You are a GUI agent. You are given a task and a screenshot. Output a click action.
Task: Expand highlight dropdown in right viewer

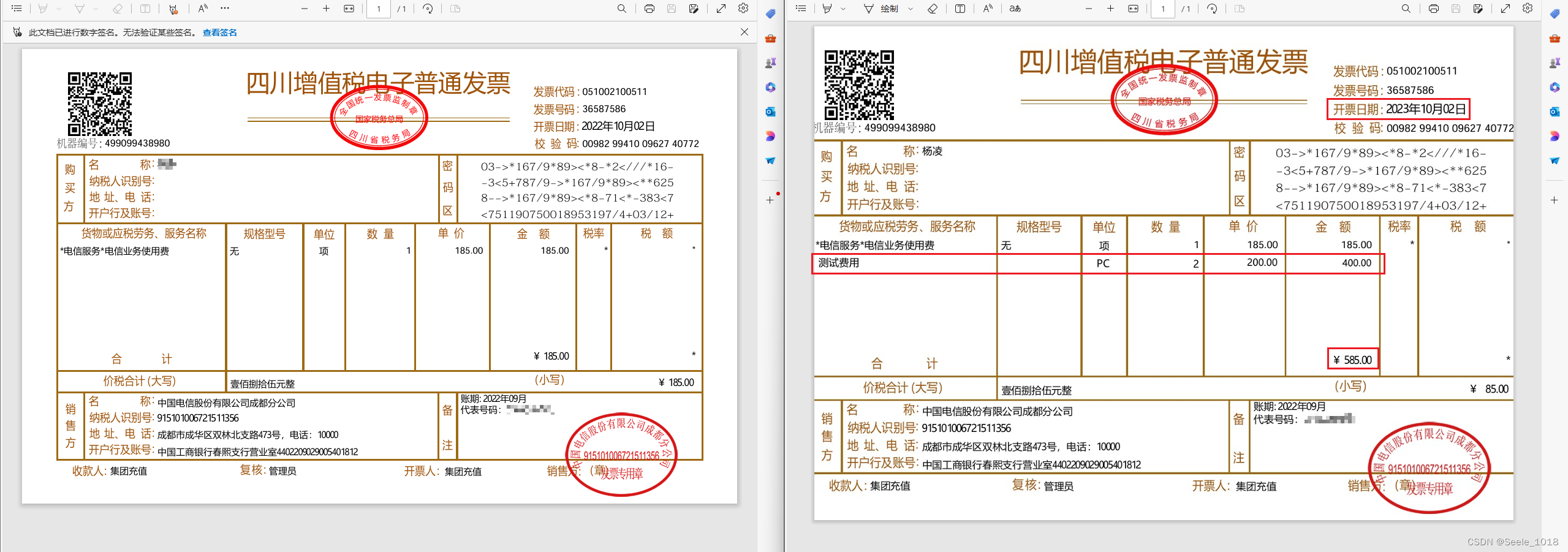[x=844, y=9]
